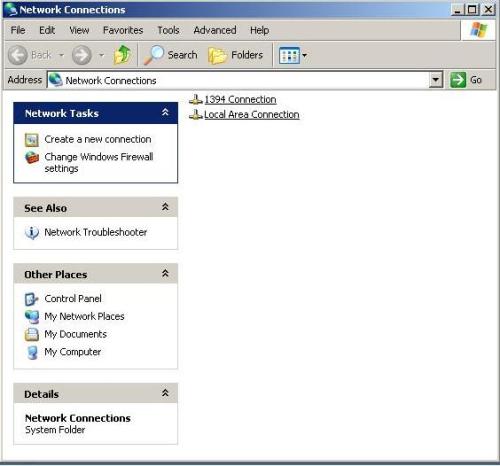The image size is (500, 466).
Task: Click the Other Places header title
Action: point(56,275)
